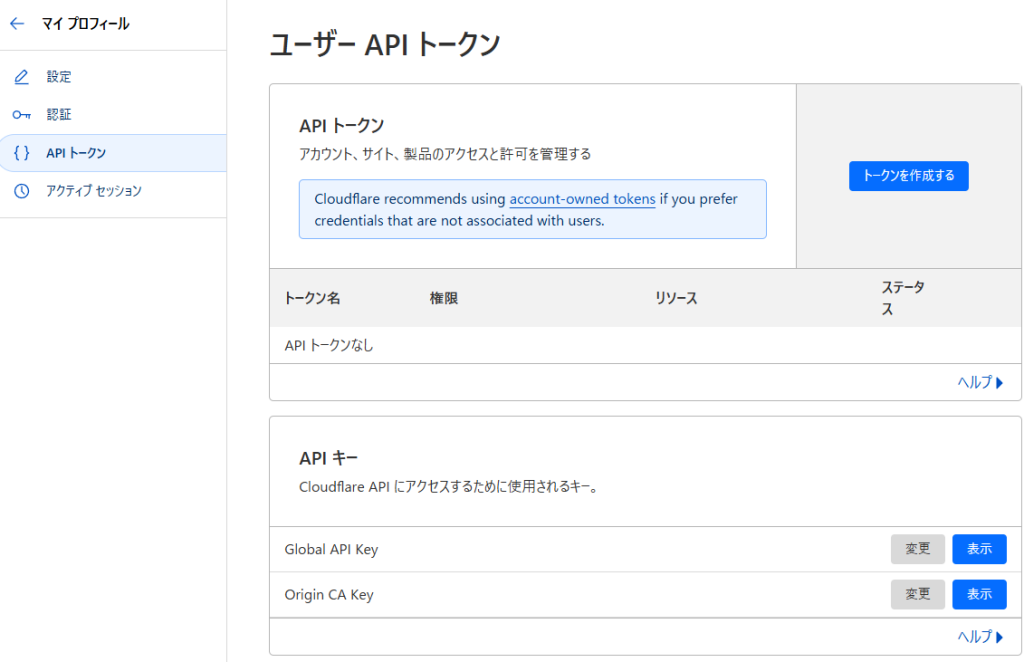The height and width of the screenshot is (662, 1024).
Task: Click the リソース column header
Action: (676, 298)
